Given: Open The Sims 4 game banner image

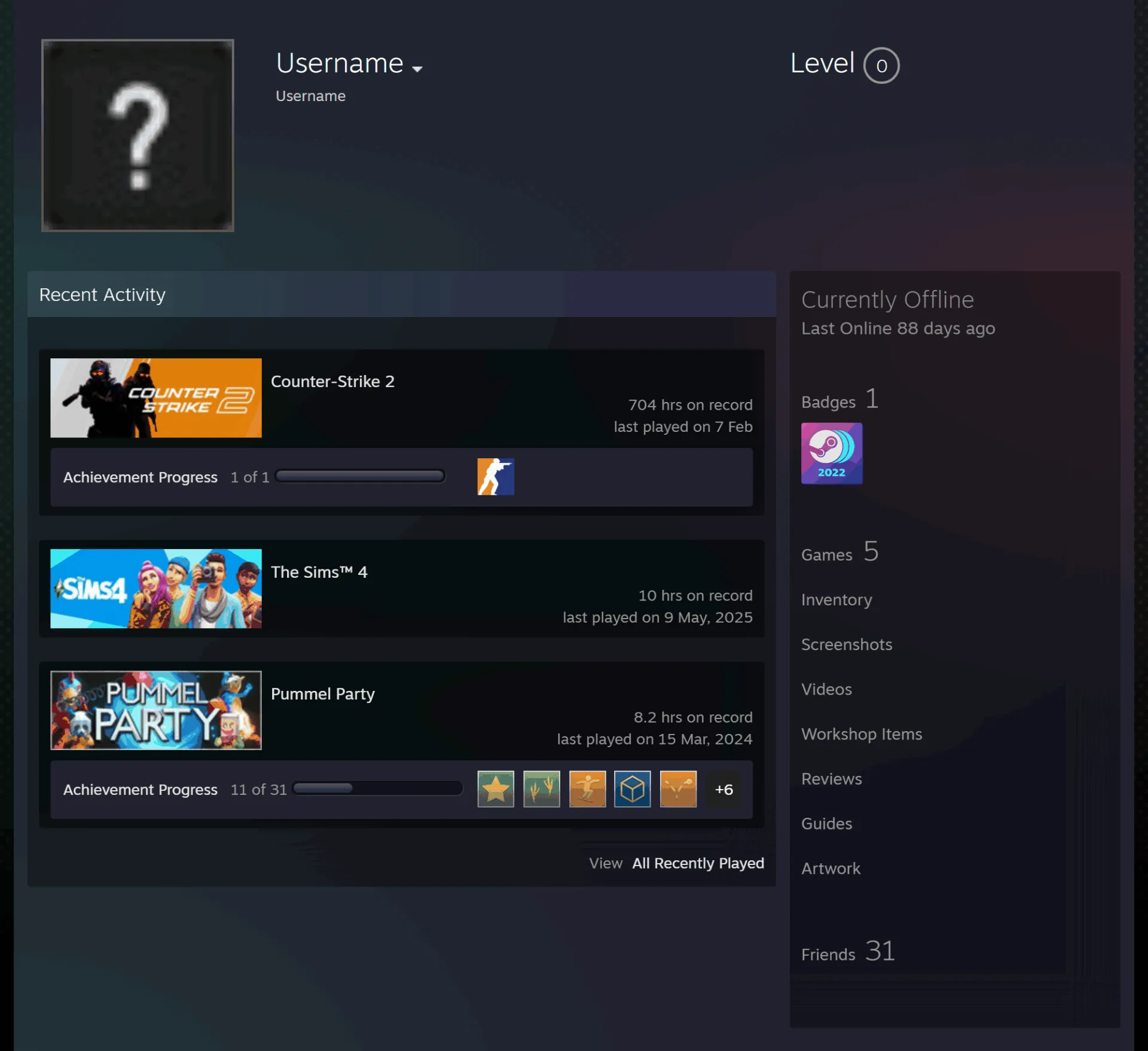Looking at the screenshot, I should (156, 589).
